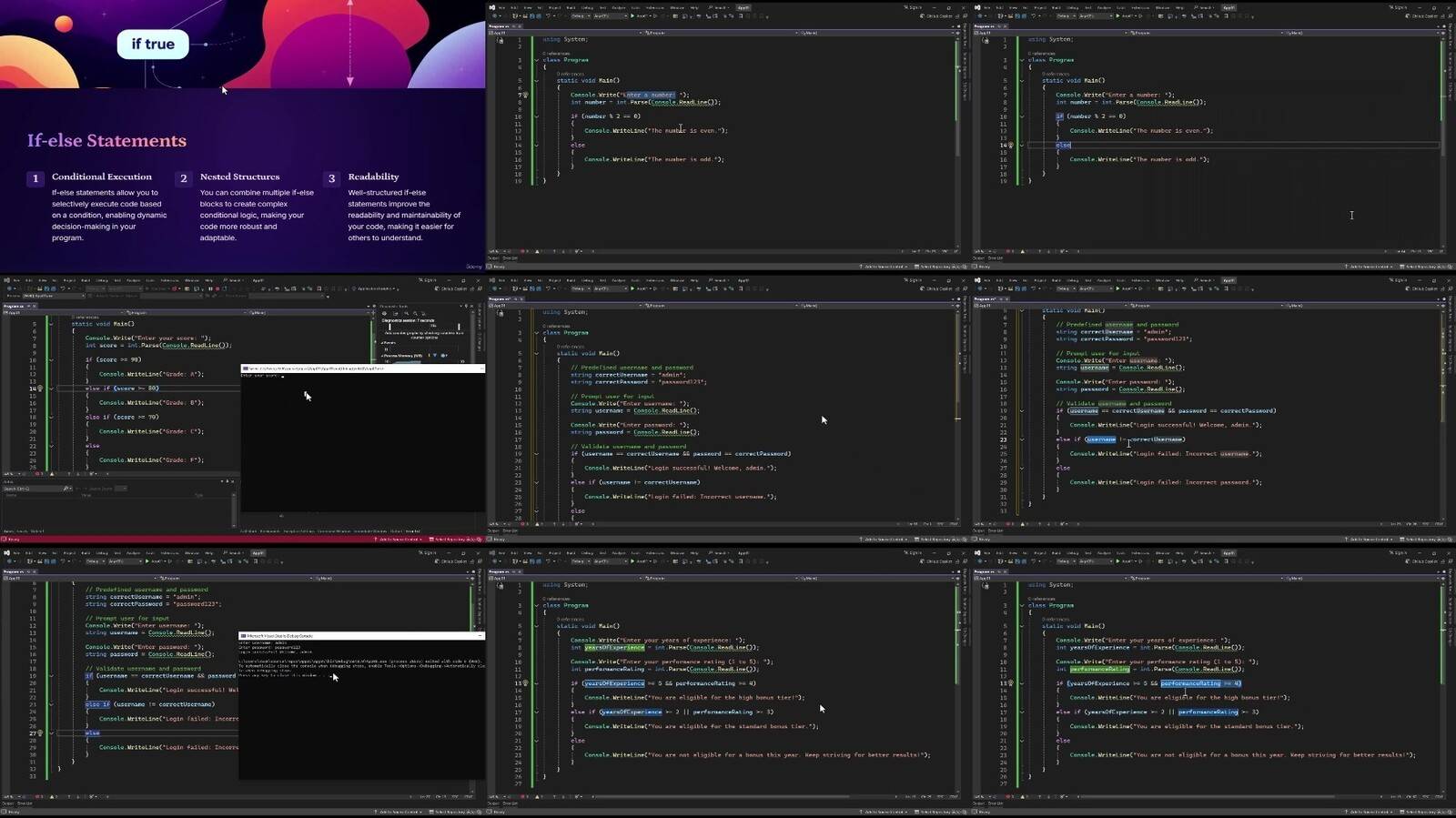
Task: Open GitHub Copilot in the score debugging window
Action: click(452, 288)
